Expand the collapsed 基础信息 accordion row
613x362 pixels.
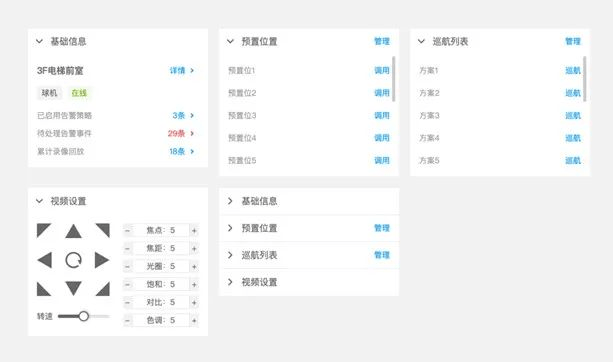tap(309, 201)
